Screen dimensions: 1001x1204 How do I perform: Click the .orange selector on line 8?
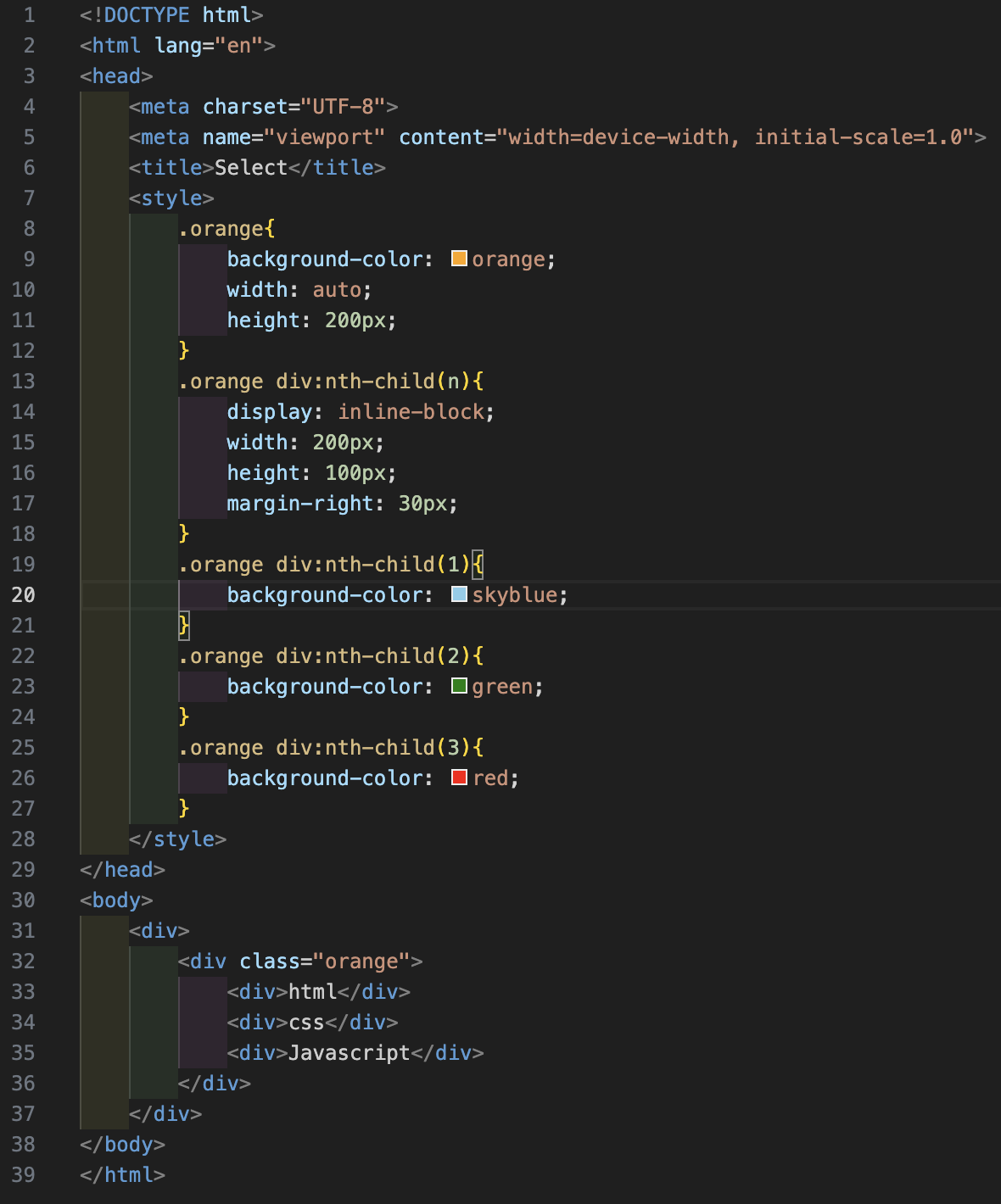coord(221,229)
